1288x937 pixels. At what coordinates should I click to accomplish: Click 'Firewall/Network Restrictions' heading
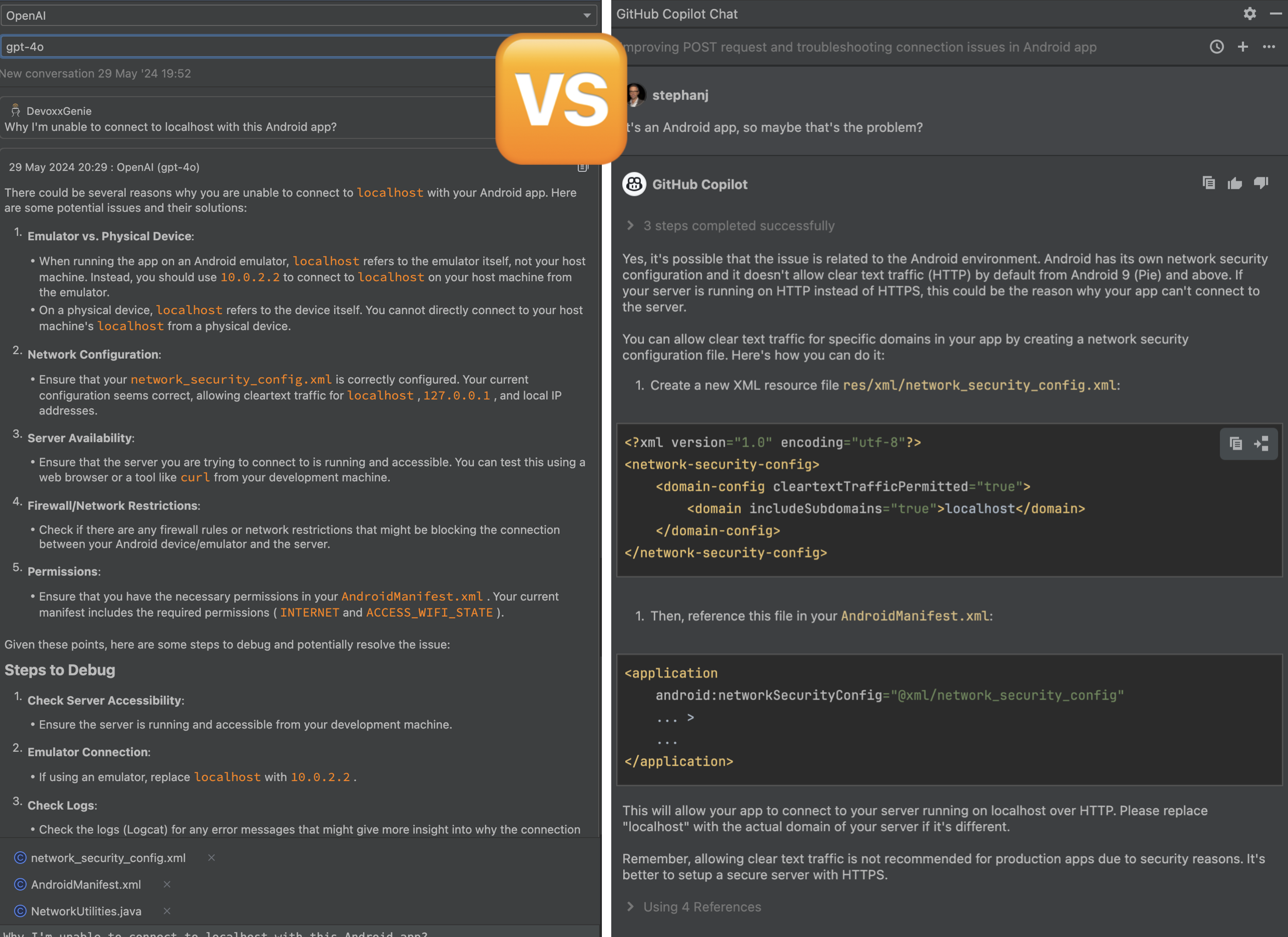[x=114, y=505]
